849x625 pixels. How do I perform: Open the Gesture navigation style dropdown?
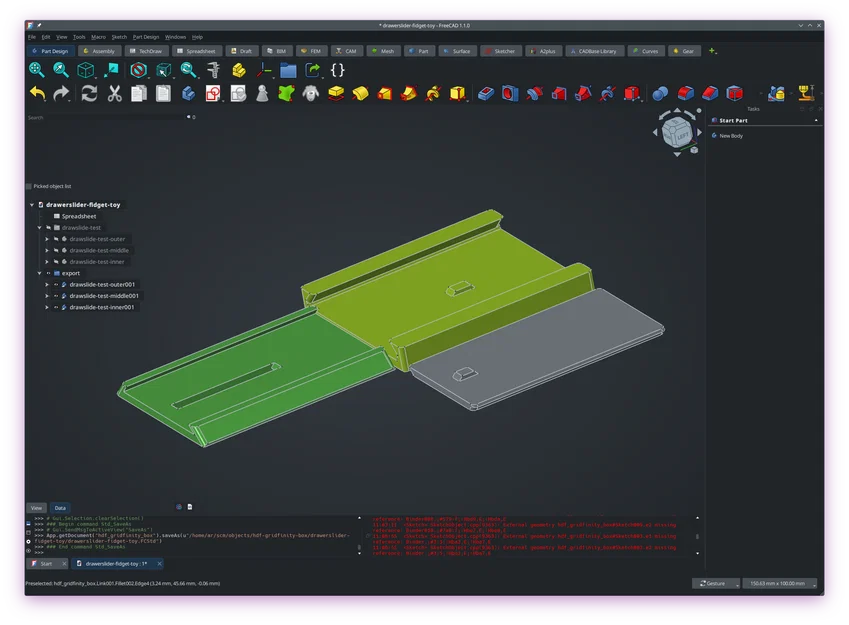(x=716, y=583)
